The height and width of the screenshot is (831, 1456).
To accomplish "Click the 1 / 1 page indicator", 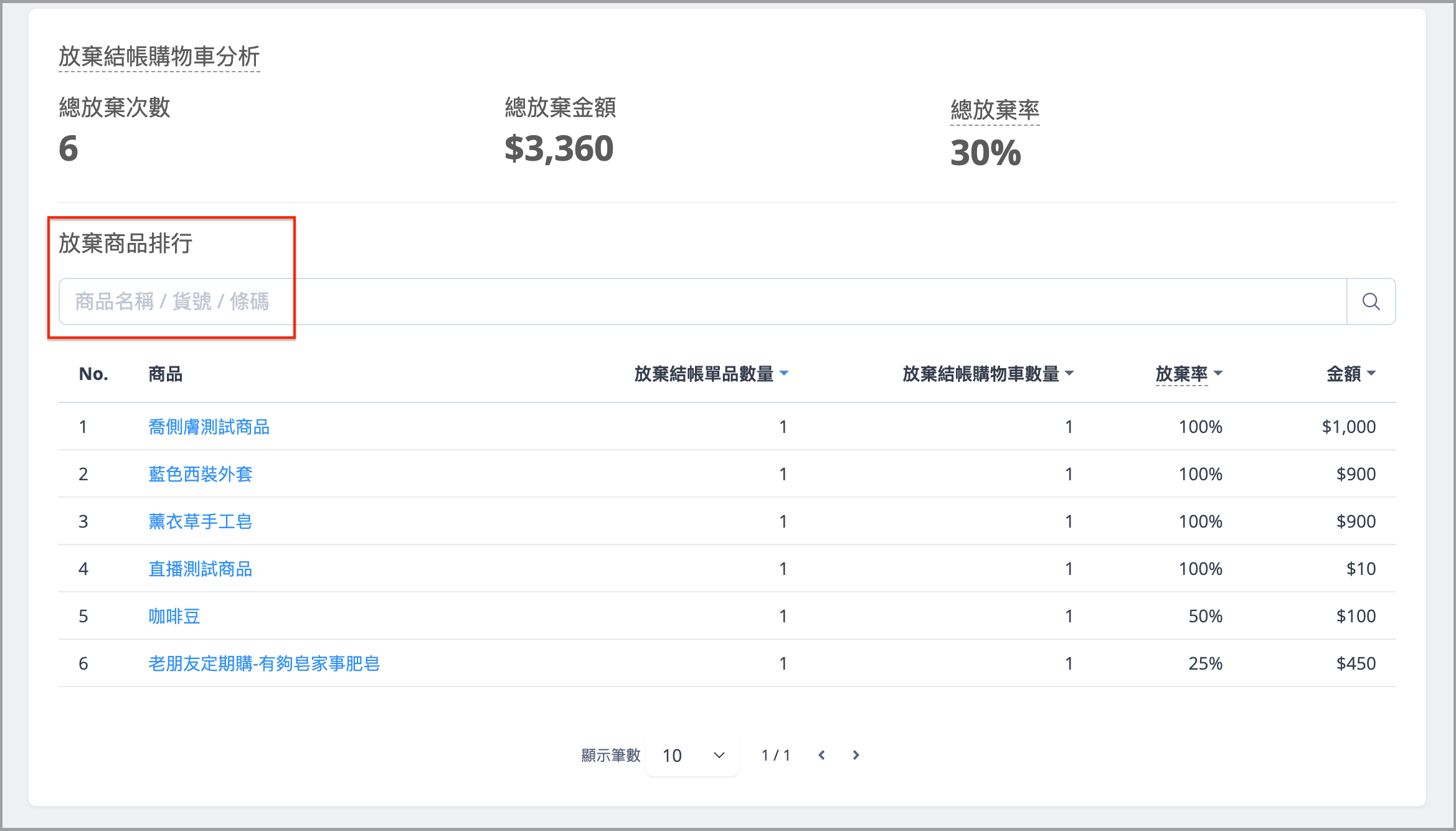I will 775,755.
